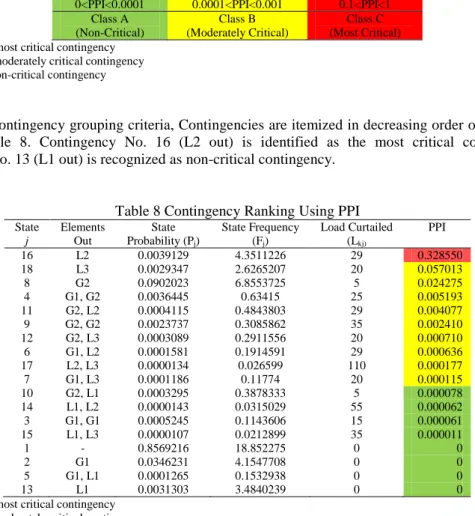Click the PPI value 0.000177
The height and width of the screenshot is (516, 475).
click(439, 366)
